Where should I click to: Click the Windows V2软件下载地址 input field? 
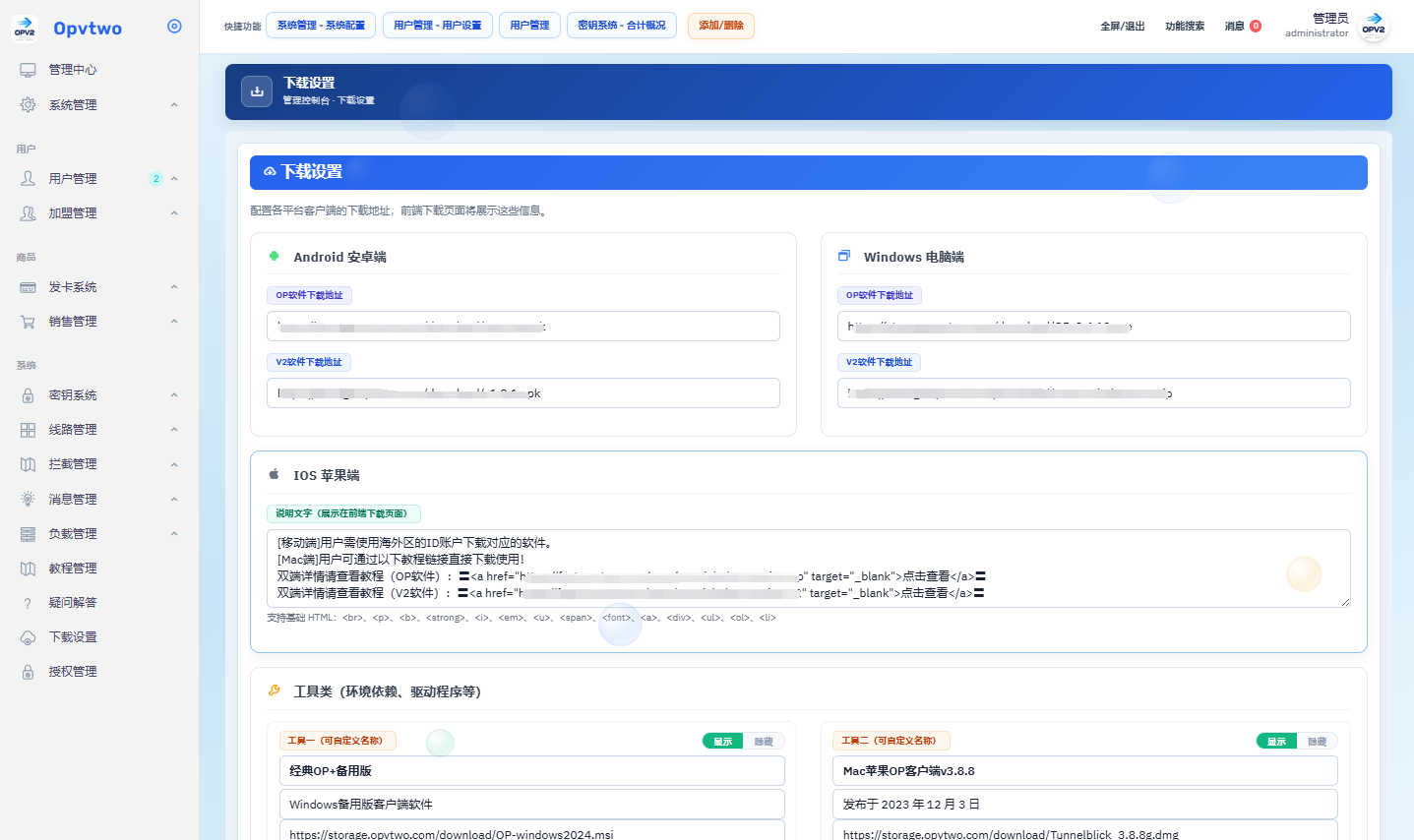coord(1094,393)
